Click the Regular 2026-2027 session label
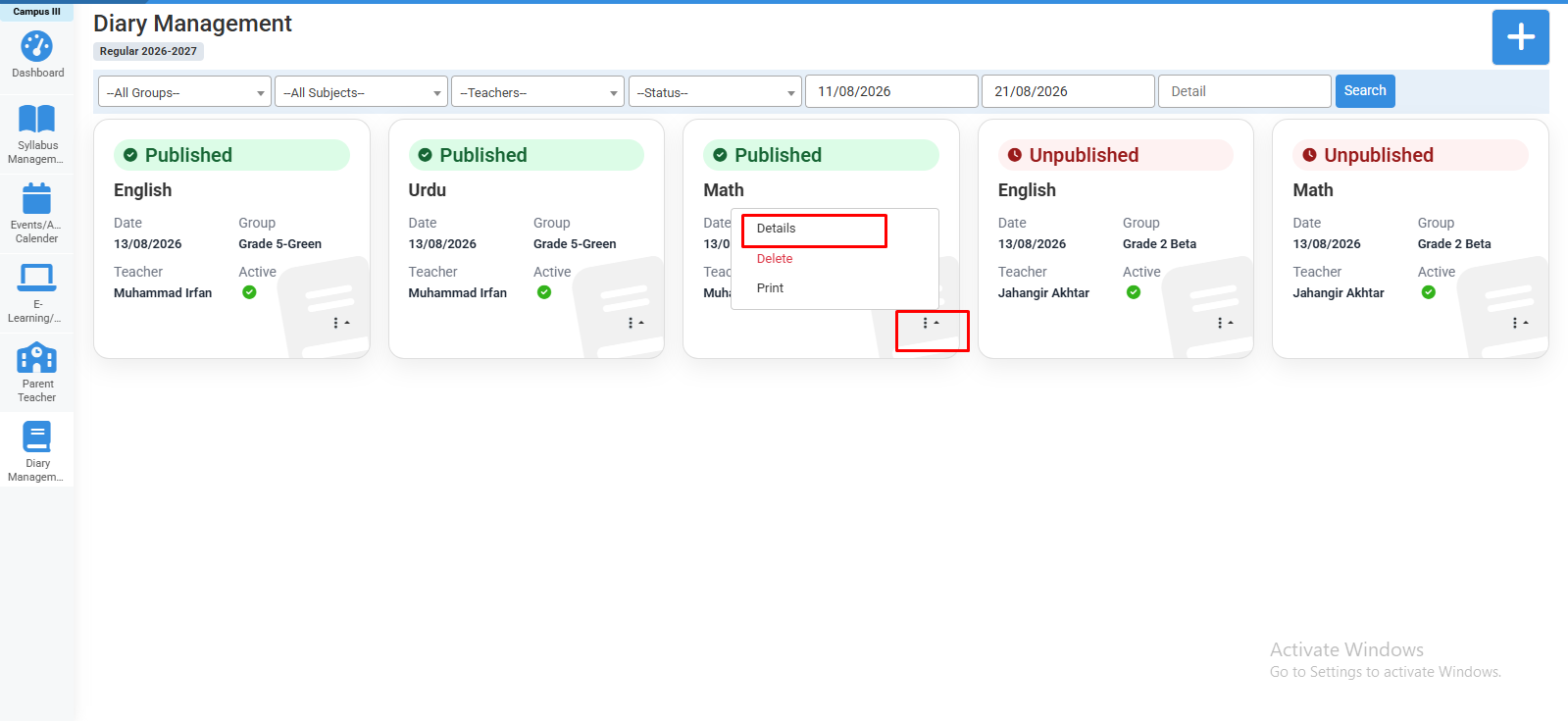1568x721 pixels. click(148, 51)
